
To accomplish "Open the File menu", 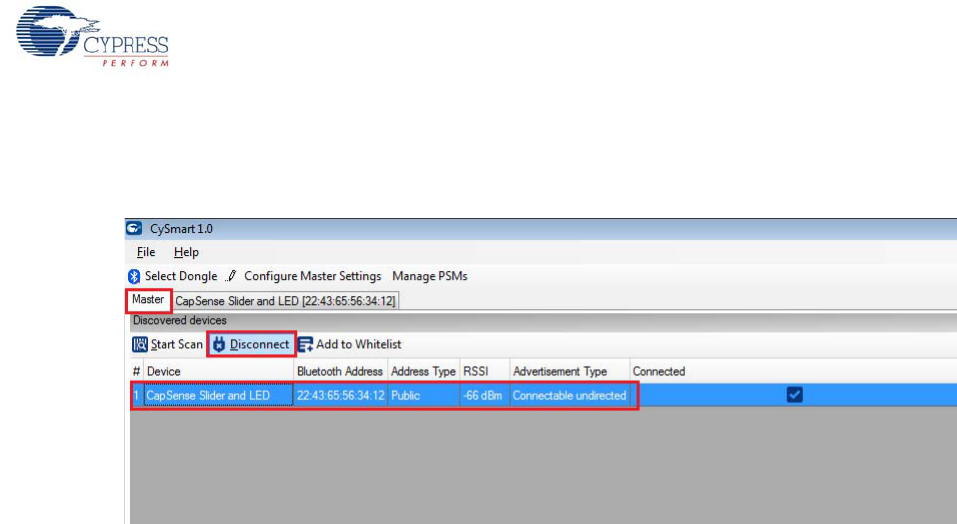I will coord(146,252).
